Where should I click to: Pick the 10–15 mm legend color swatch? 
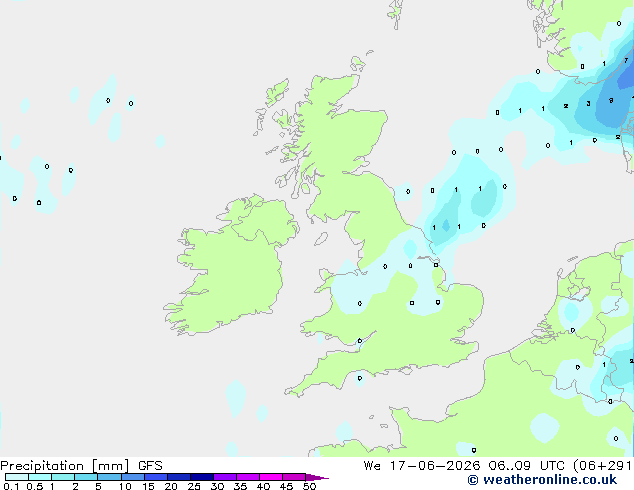[132, 477]
